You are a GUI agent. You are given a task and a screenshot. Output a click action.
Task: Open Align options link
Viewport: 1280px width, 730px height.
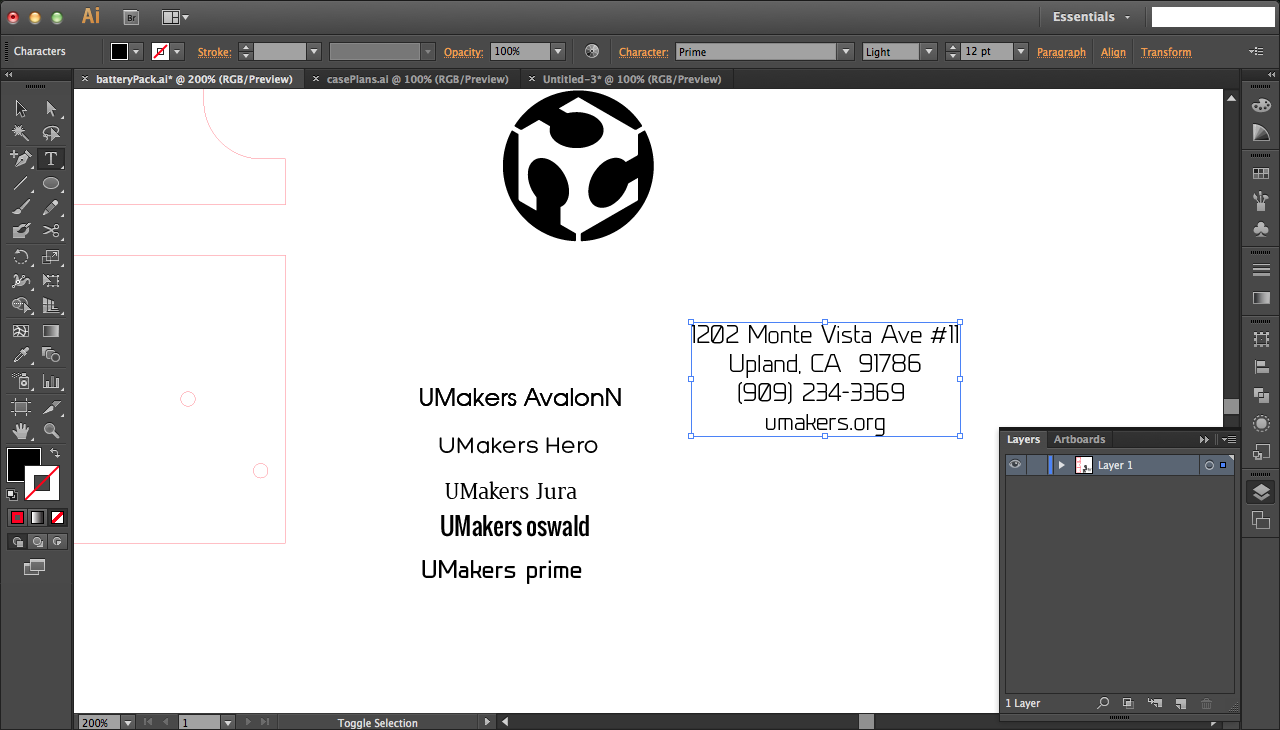1113,52
